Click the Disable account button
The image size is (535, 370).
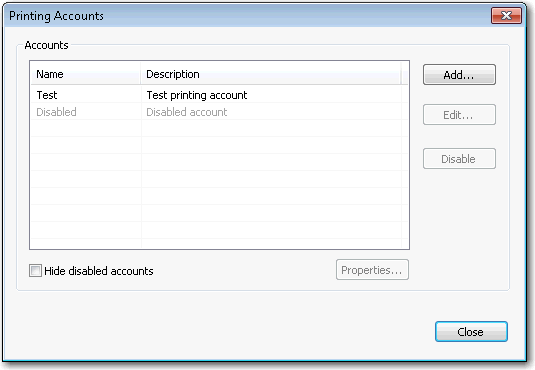pos(459,159)
